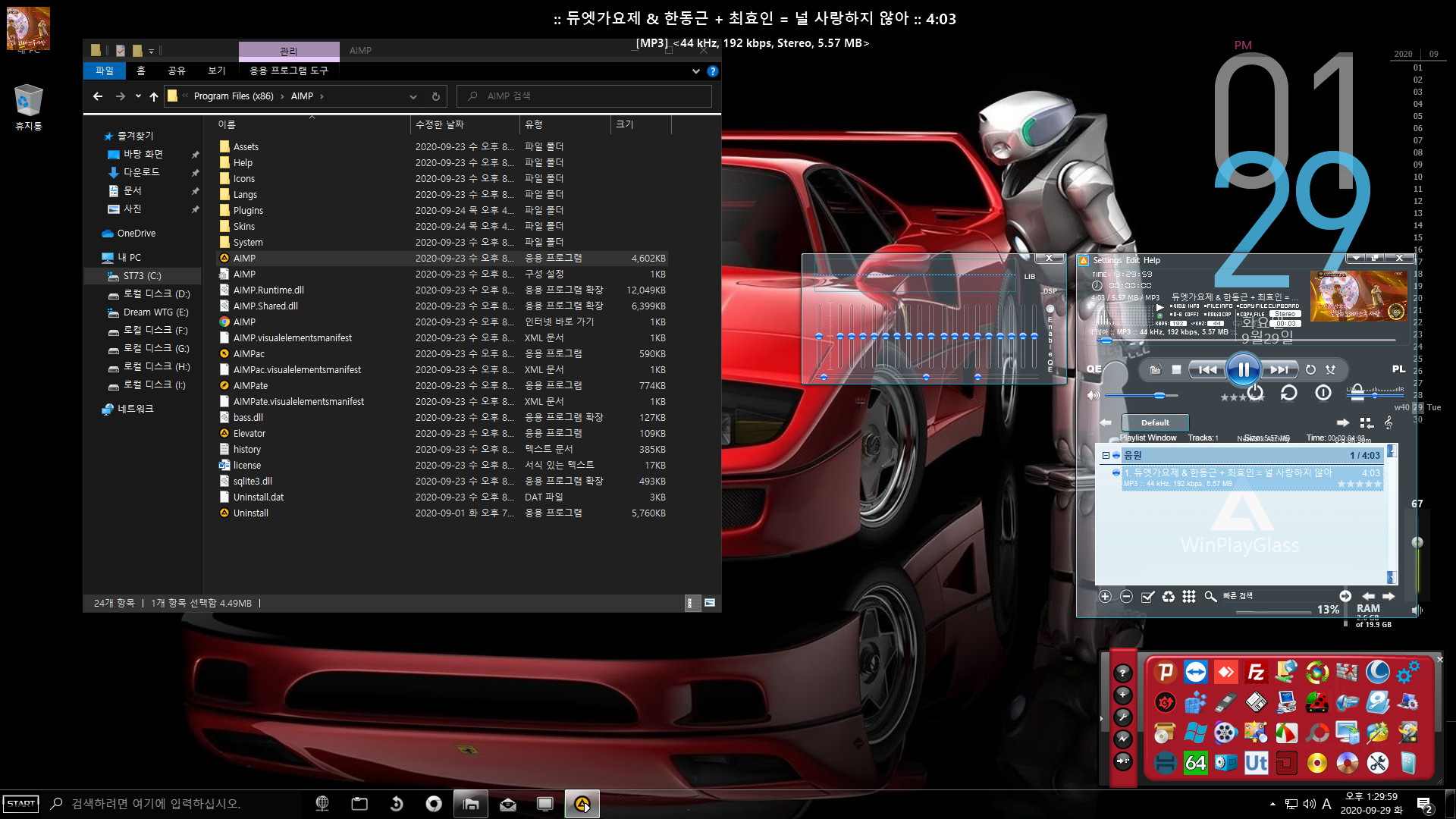The width and height of the screenshot is (1456, 819).
Task: Select ST73 (C:) drive in sidebar
Action: tap(143, 276)
